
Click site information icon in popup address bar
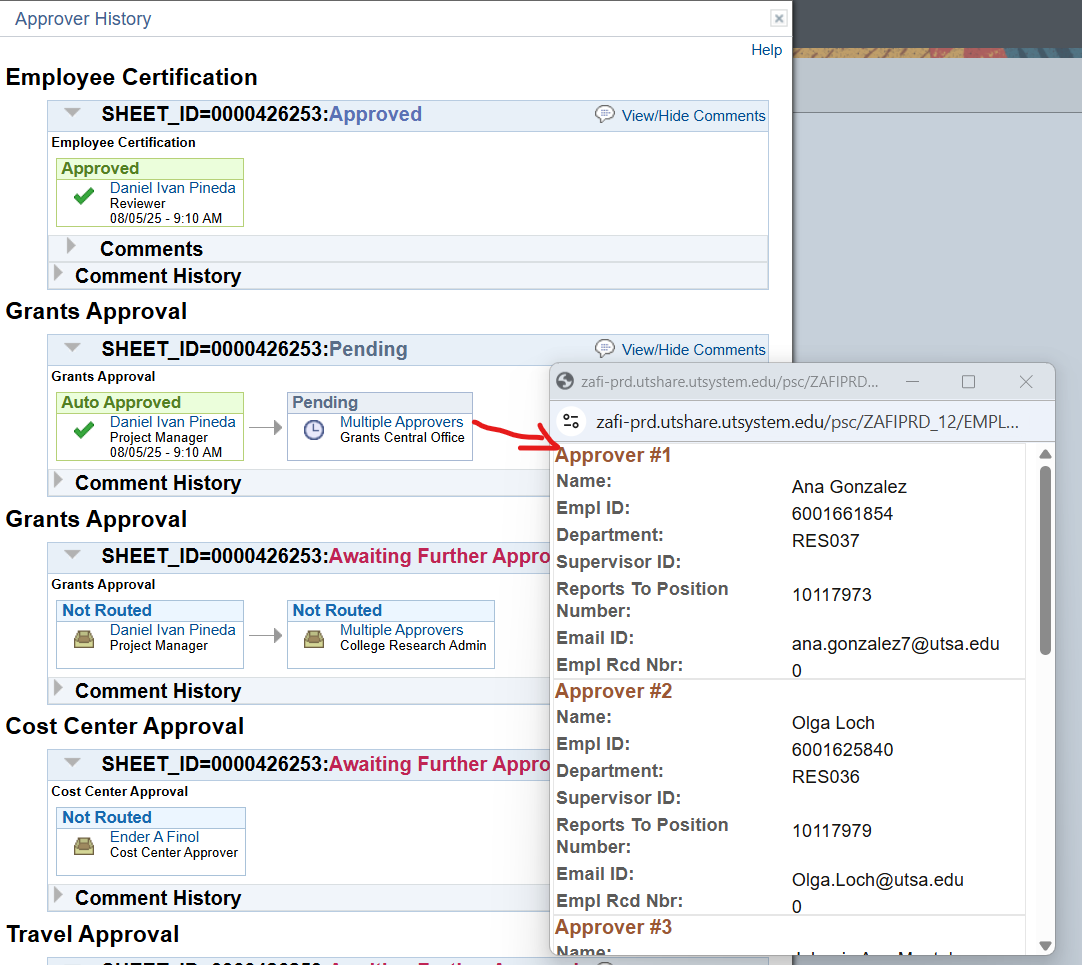[x=571, y=421]
